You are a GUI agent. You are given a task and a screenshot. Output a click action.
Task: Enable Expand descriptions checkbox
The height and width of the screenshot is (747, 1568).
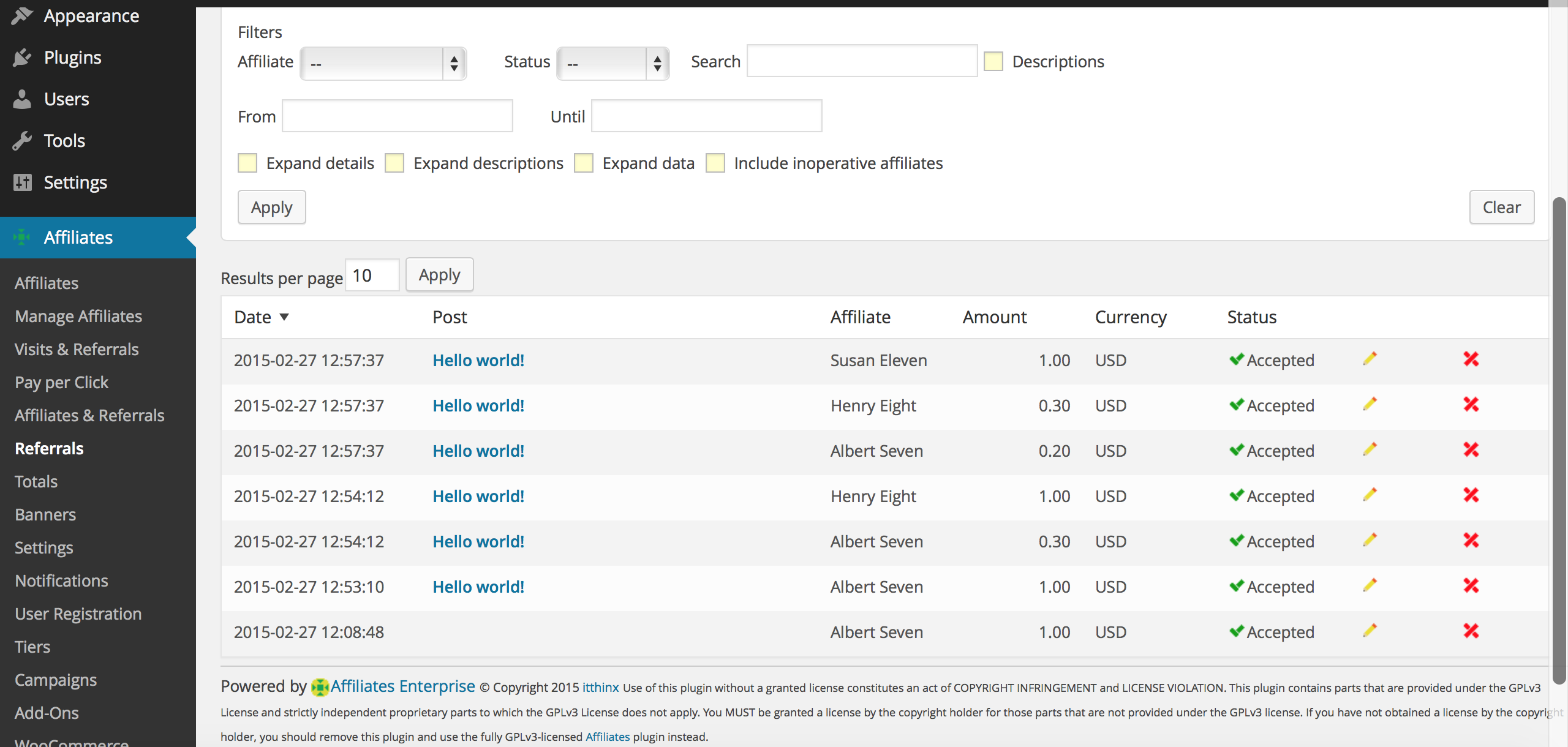pyautogui.click(x=394, y=163)
